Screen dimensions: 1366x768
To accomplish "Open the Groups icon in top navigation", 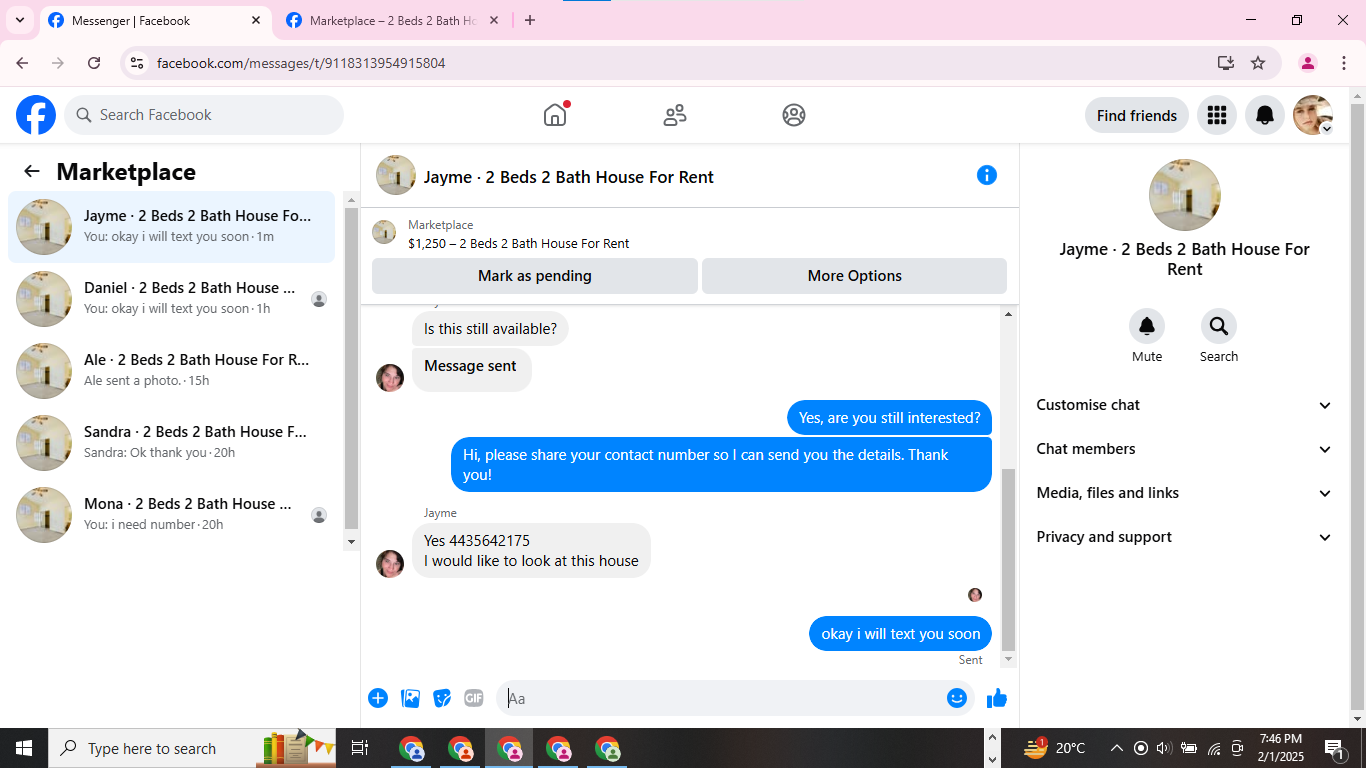I will (x=794, y=115).
